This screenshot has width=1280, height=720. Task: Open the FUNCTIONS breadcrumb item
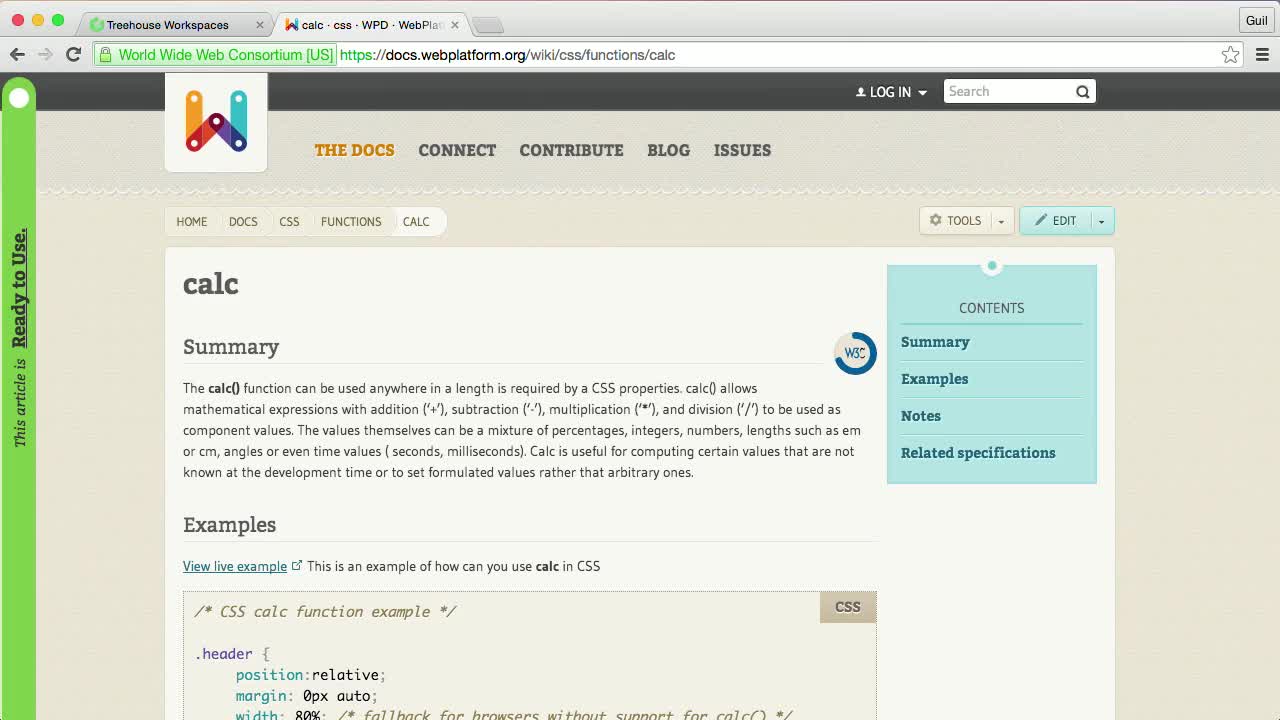350,221
